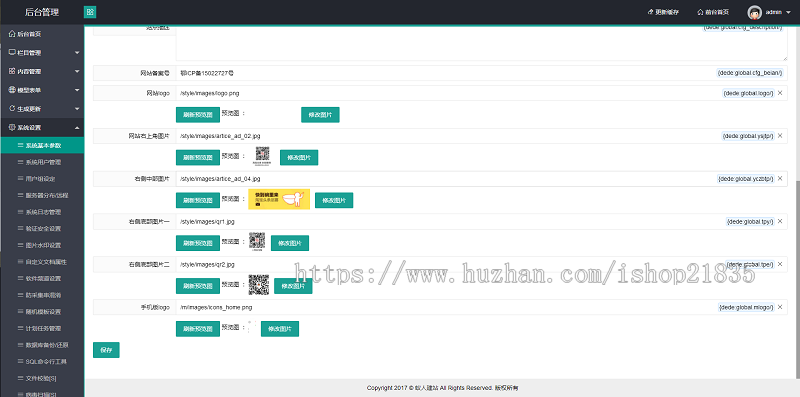Toggle the sidebar with the grid icon

click(90, 12)
